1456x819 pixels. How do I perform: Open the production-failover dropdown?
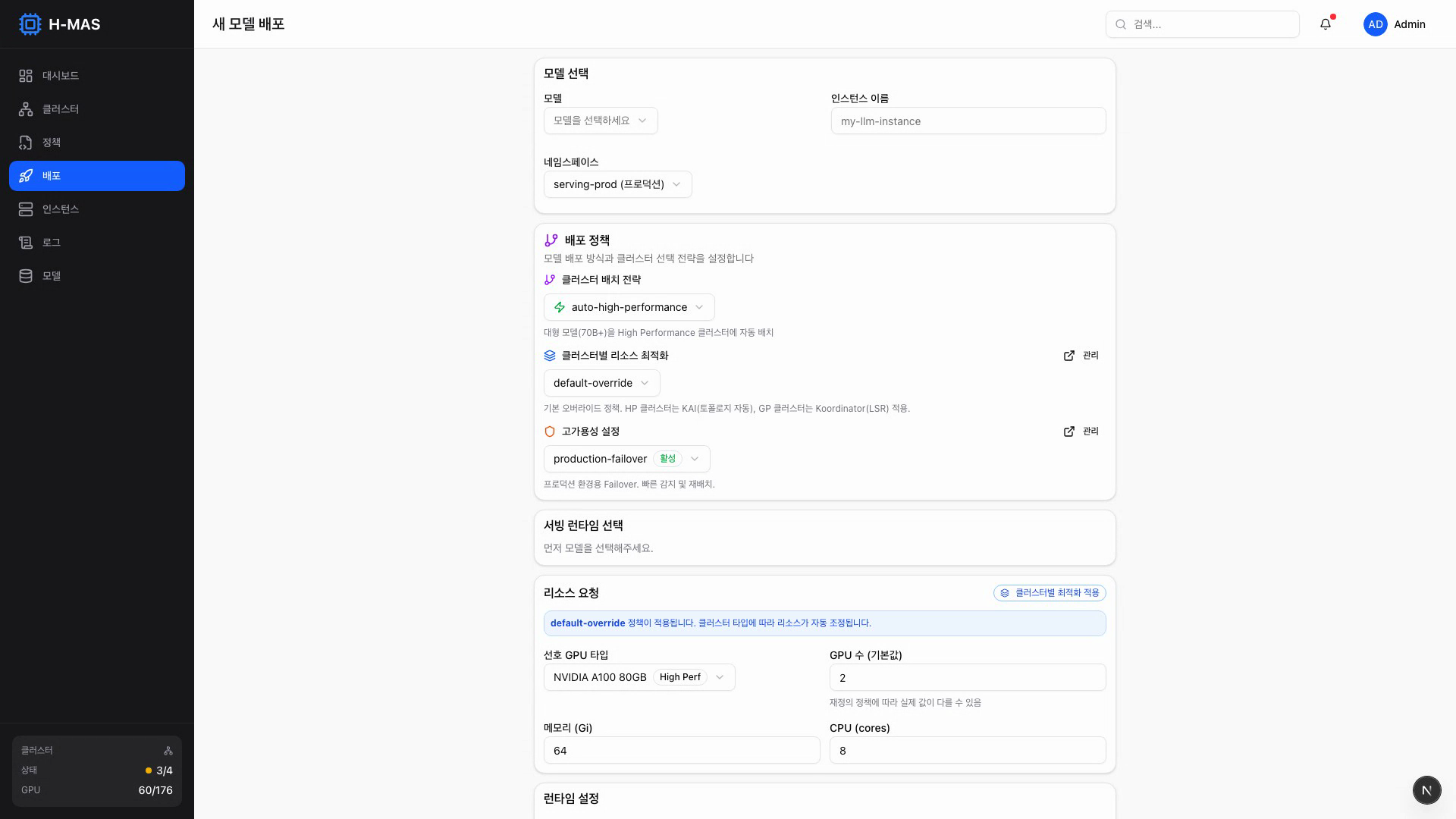[x=626, y=459]
